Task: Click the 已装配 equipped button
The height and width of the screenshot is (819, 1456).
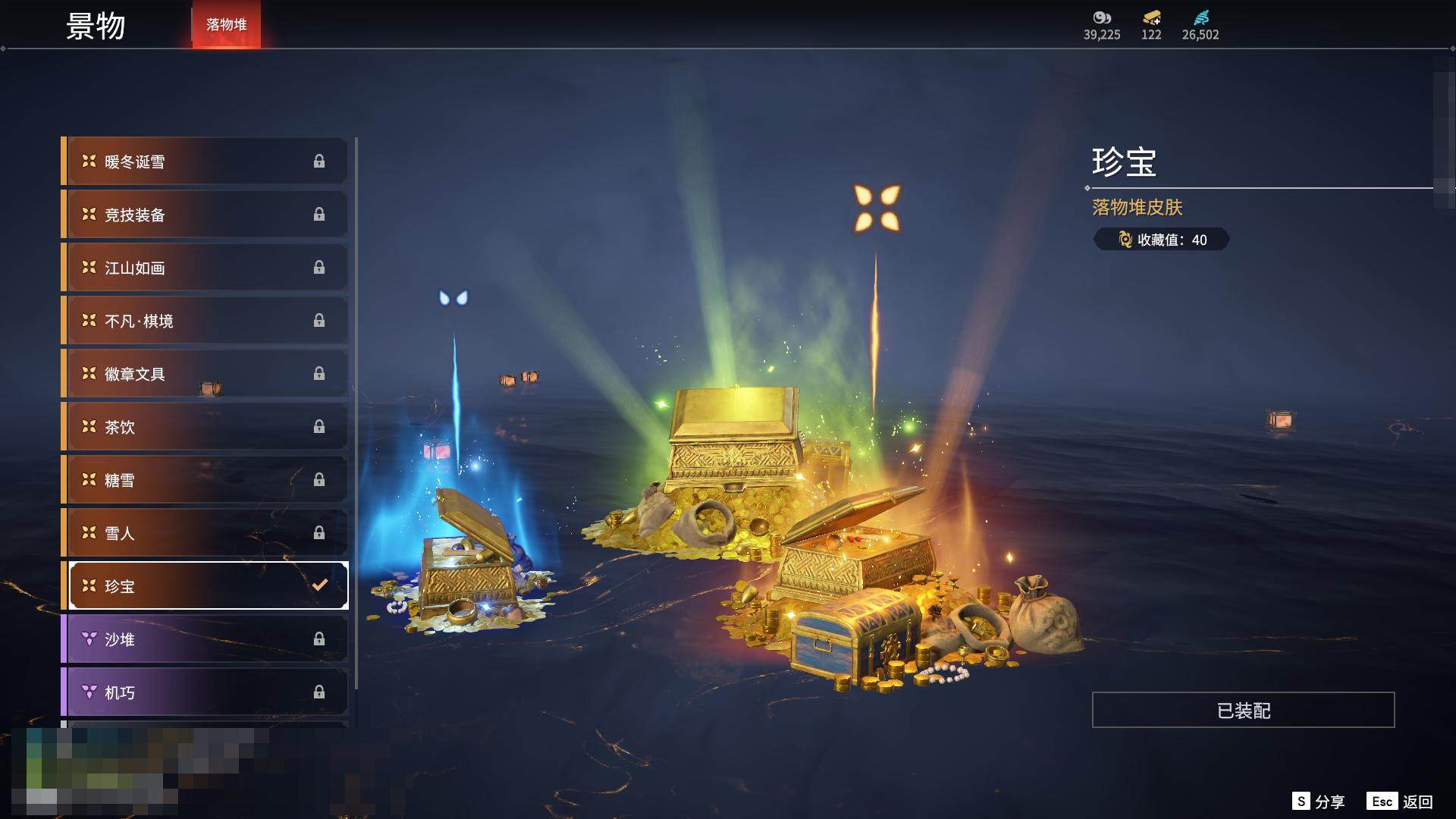Action: tap(1243, 710)
